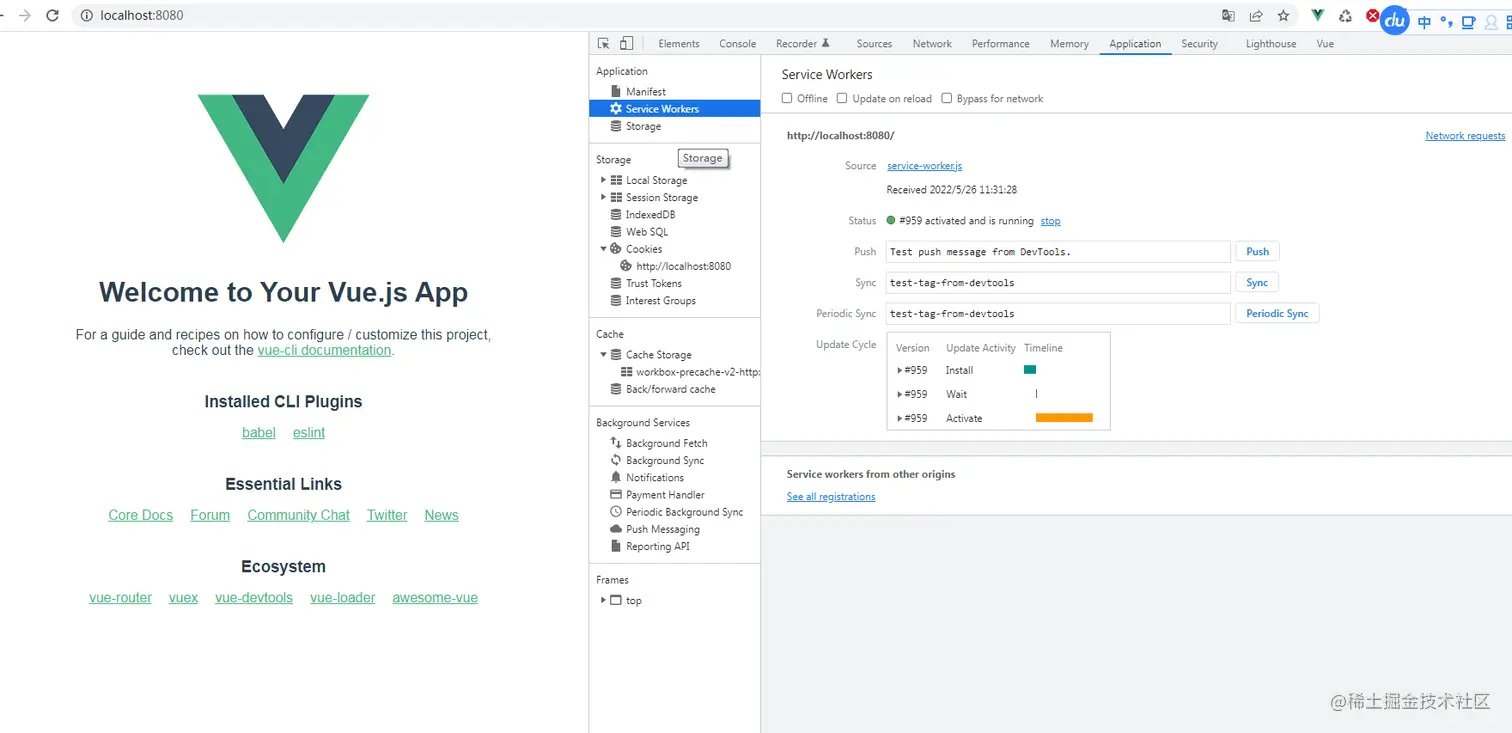The image size is (1512, 733).
Task: Open the Push Messaging panel
Action: (662, 529)
